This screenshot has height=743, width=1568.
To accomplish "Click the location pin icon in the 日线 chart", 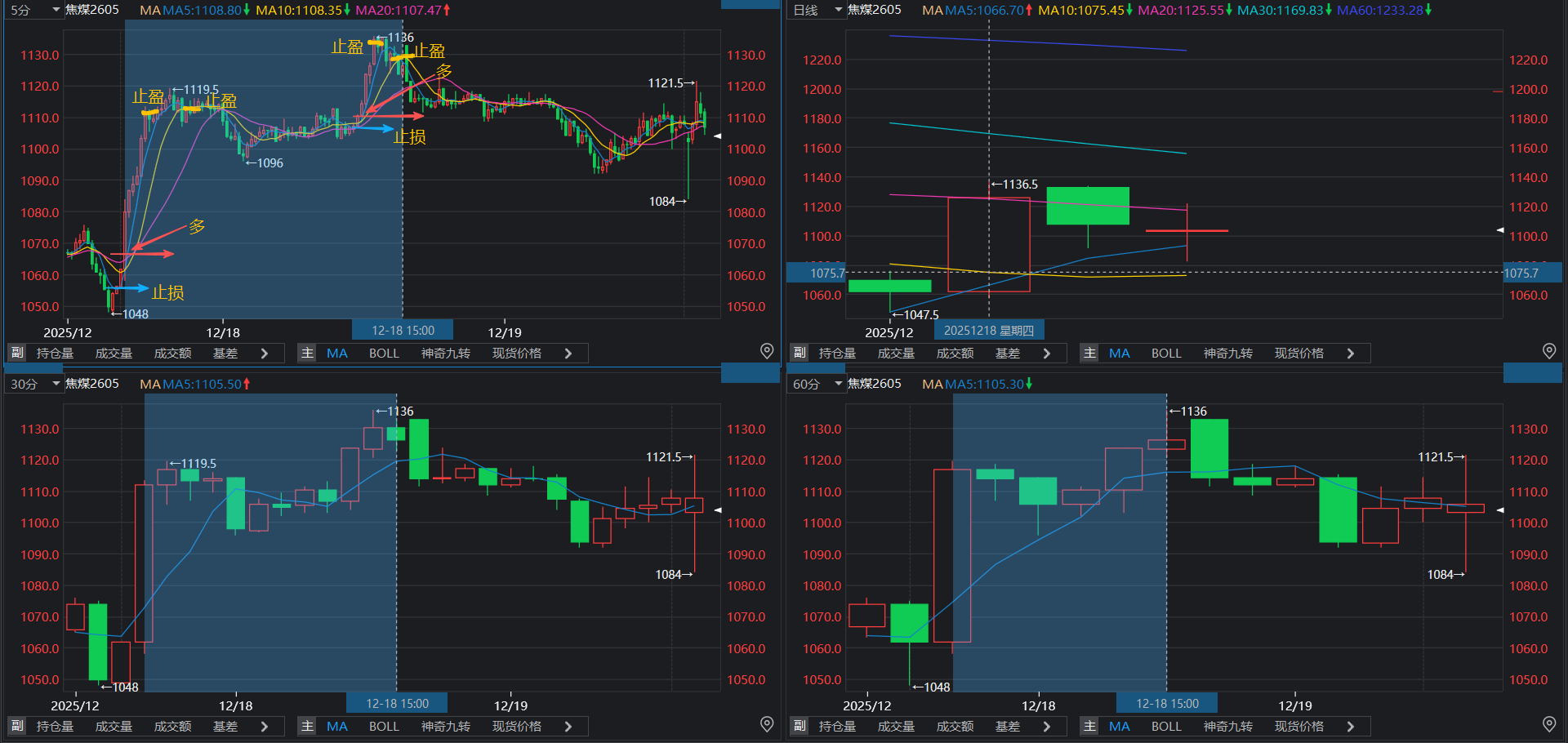I will 1548,351.
